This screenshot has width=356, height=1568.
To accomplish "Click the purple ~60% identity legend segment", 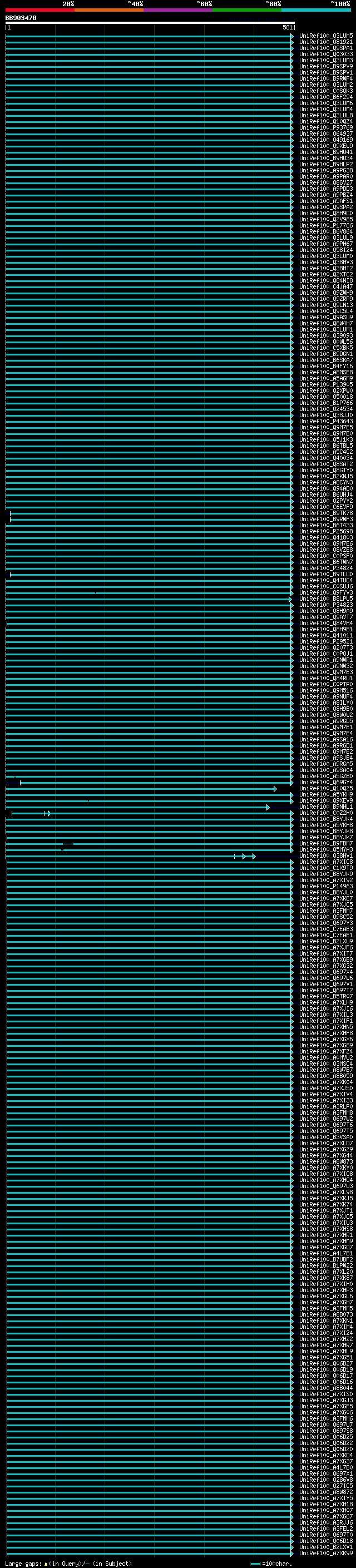I will [x=179, y=10].
